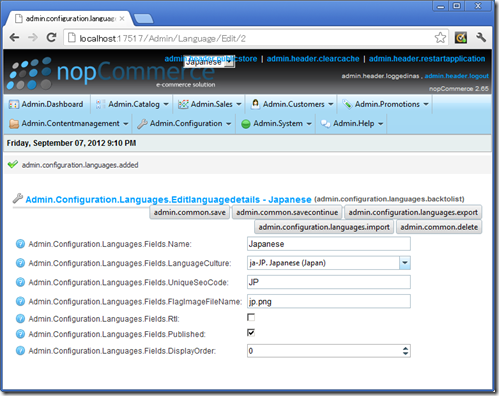
Task: Click the help icon beside Fields.FlagImageFileName
Action: coord(20,301)
